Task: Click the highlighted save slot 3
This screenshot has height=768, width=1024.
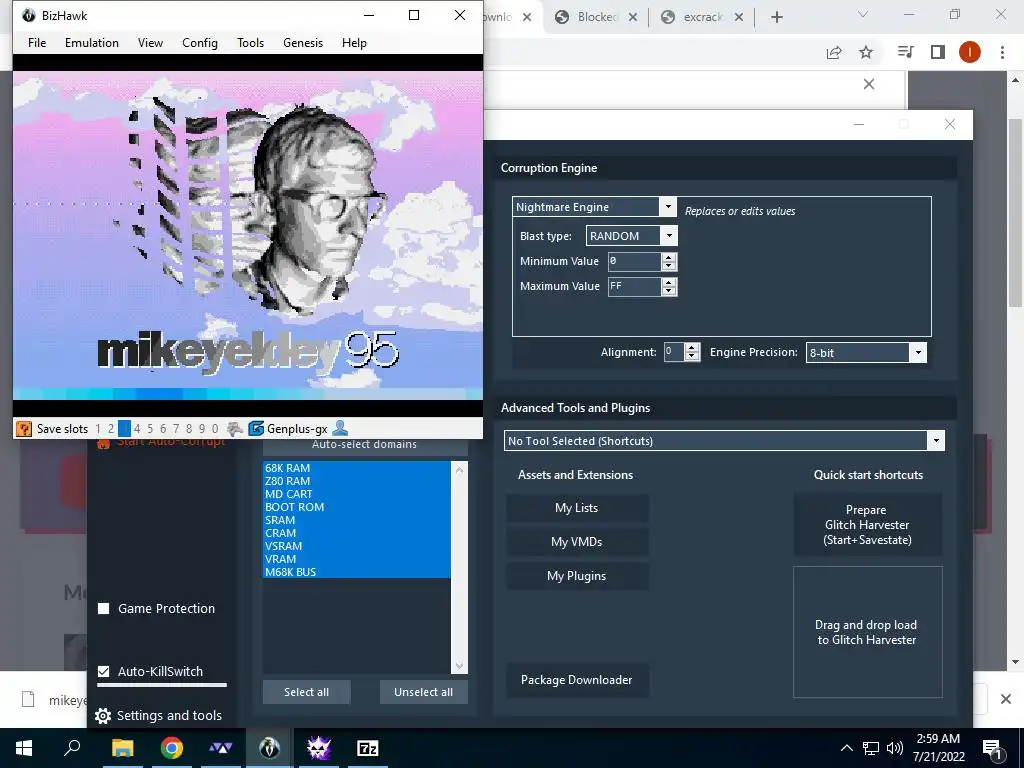Action: coord(124,429)
